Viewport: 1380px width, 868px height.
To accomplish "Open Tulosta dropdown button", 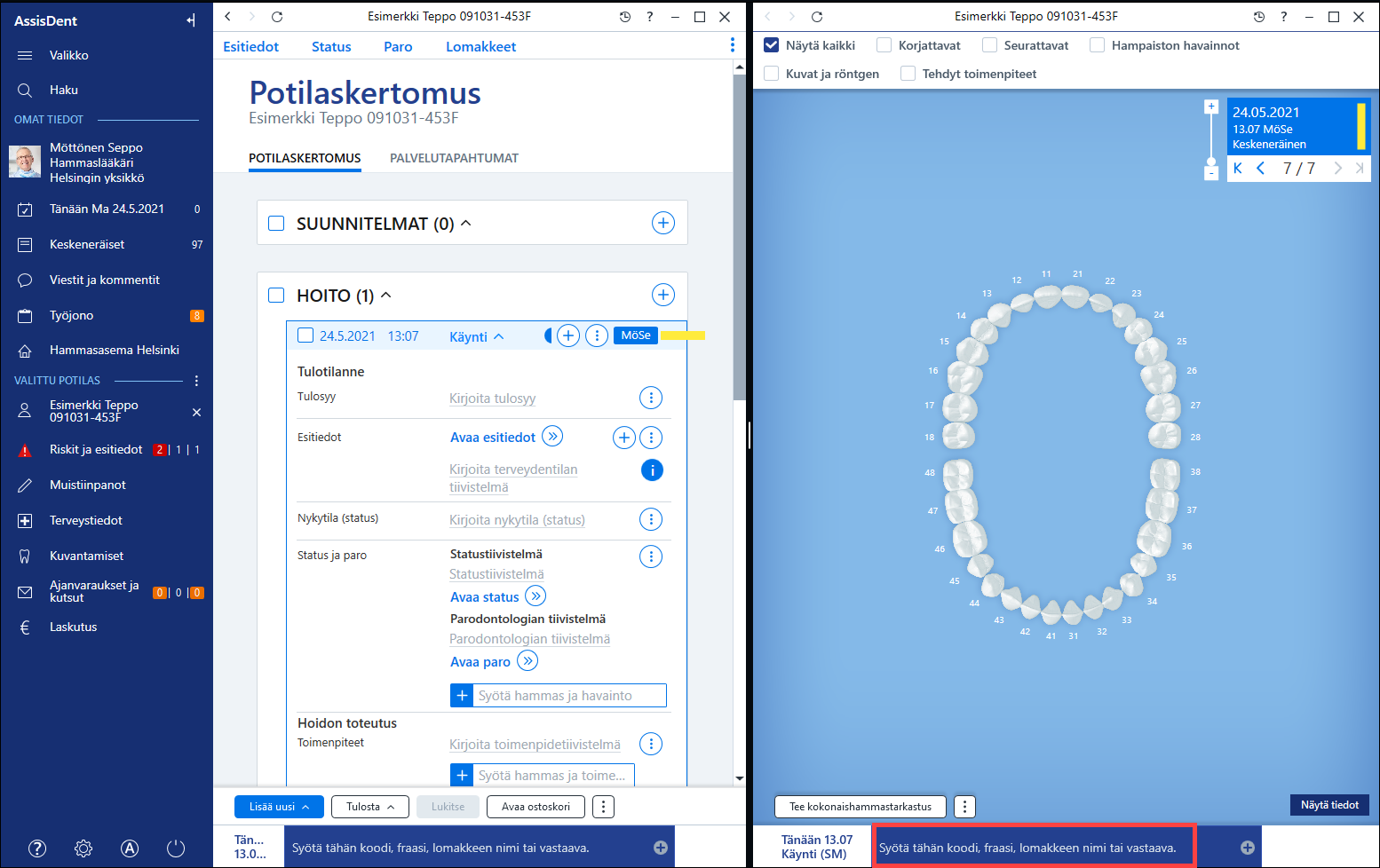I will 370,807.
